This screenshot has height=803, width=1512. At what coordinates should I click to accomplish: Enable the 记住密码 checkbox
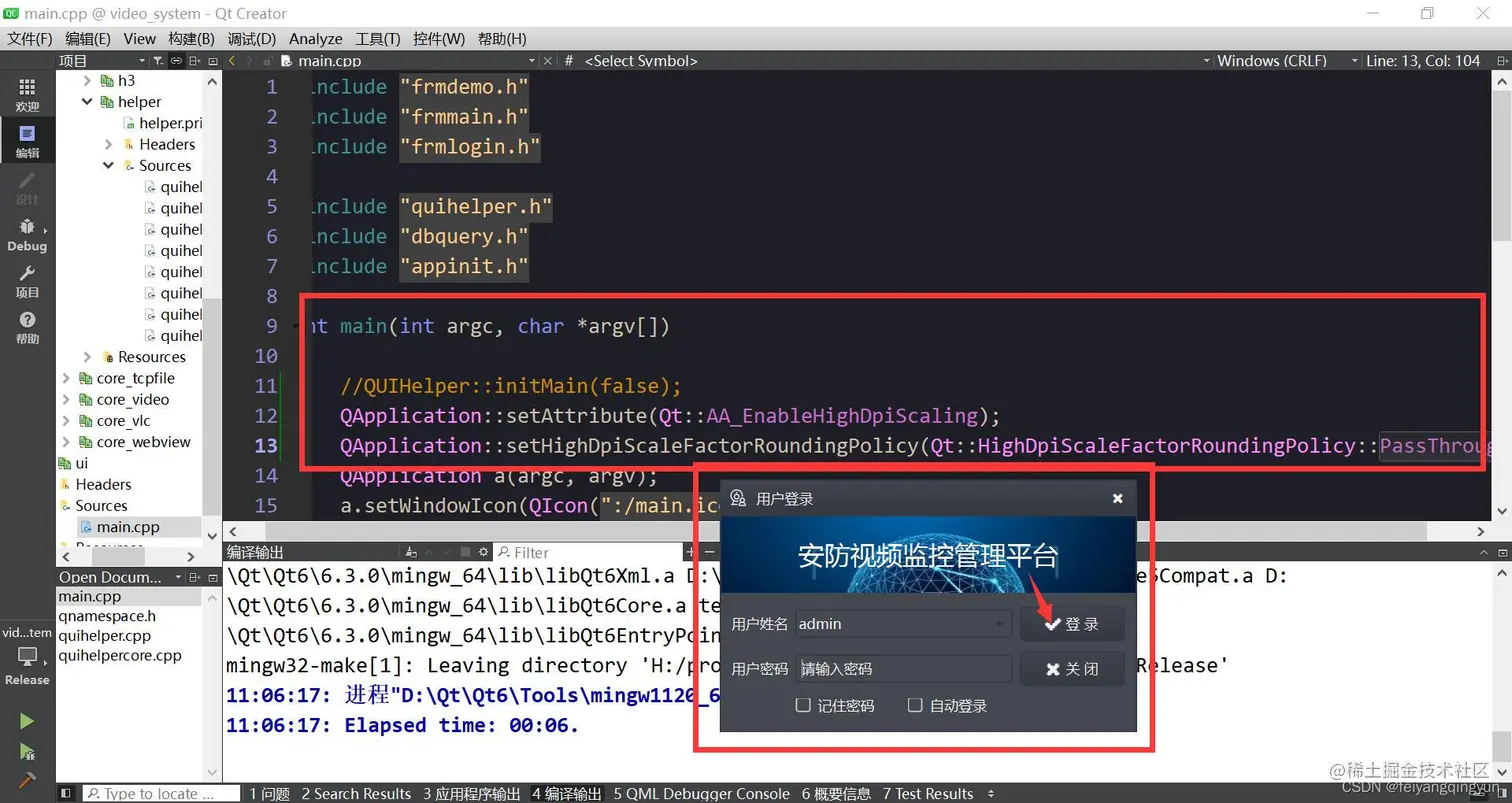click(x=803, y=705)
